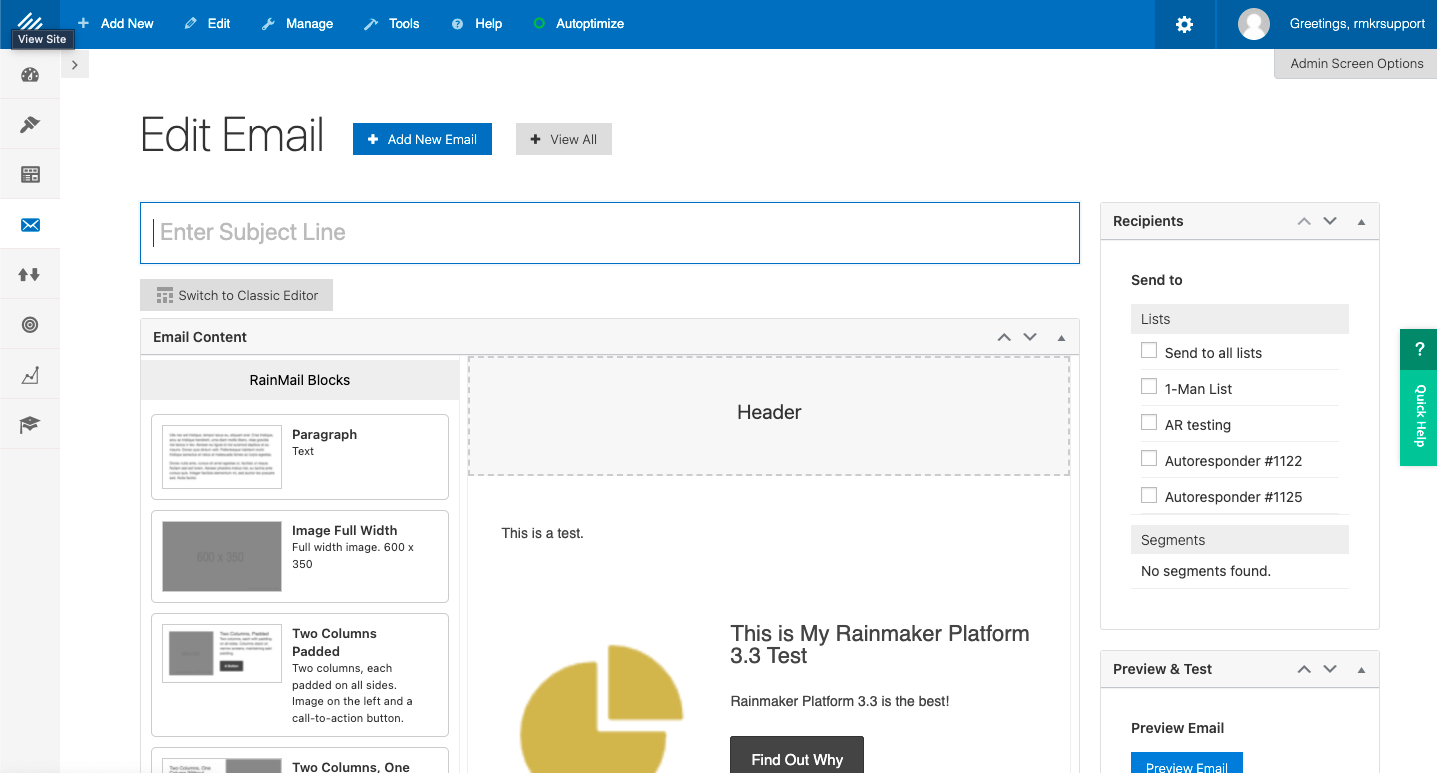Select the Conversion target icon in sidebar
This screenshot has height=773, width=1437.
[x=29, y=324]
